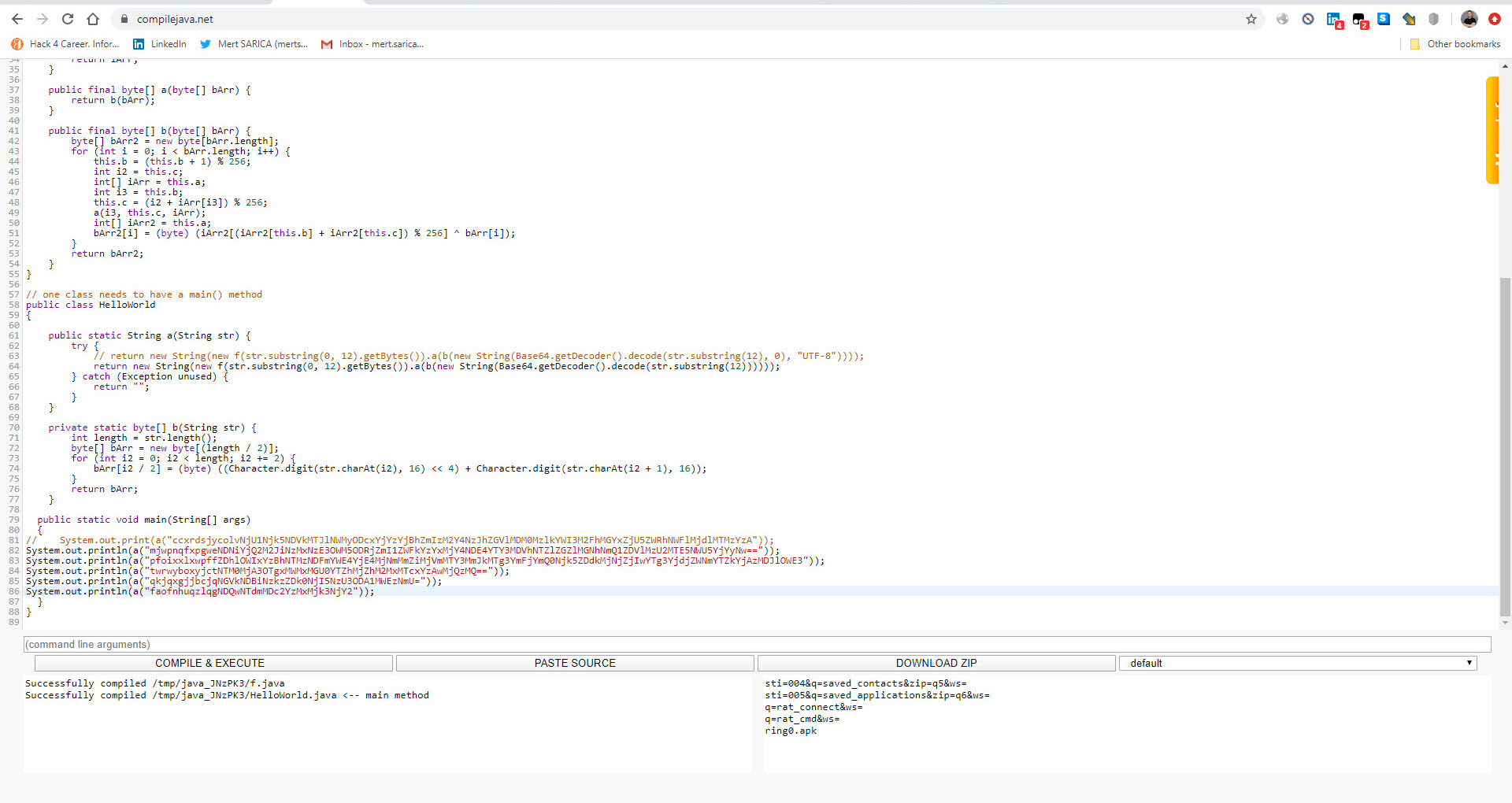Open the gray shield extension
The image size is (1512, 803).
pyautogui.click(x=1434, y=19)
